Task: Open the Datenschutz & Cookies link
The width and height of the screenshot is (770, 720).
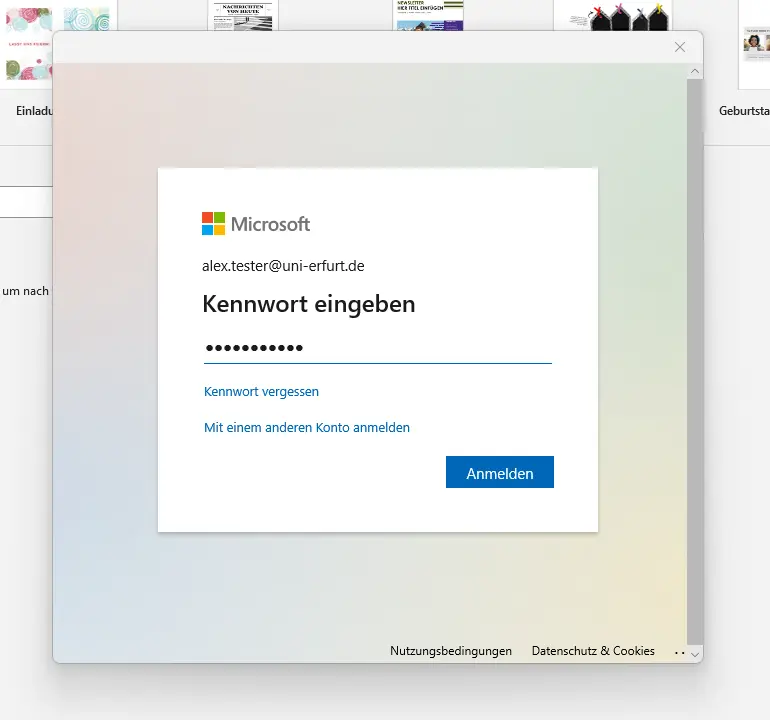Action: click(593, 651)
